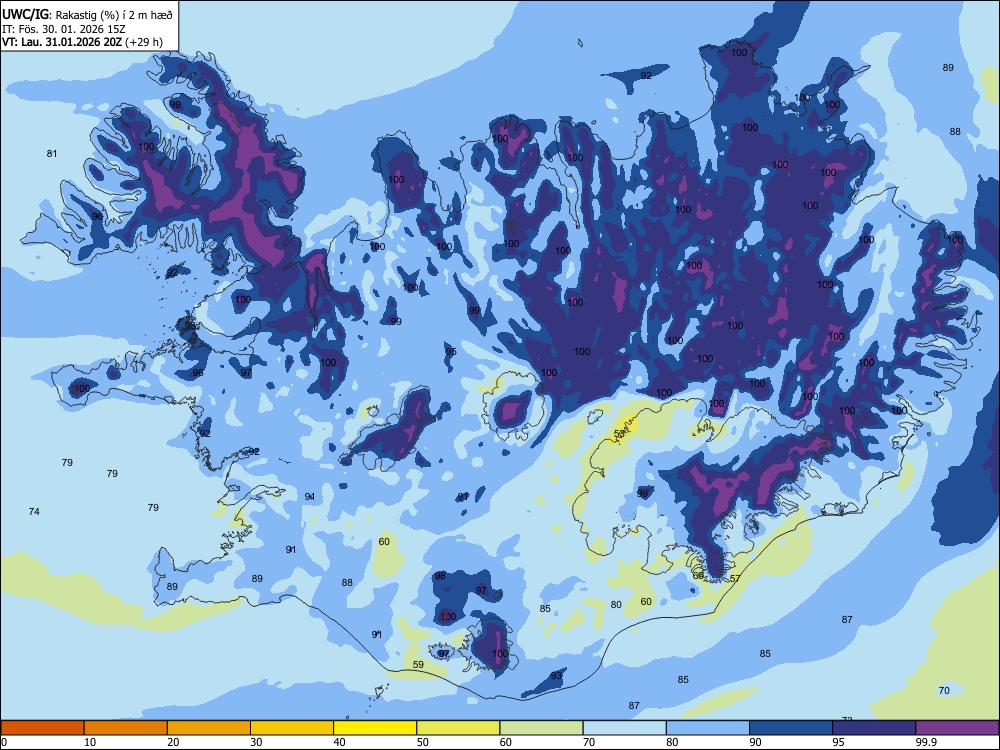
Task: Select the 95–99.9 dark navy legend swatch
Action: [874, 728]
